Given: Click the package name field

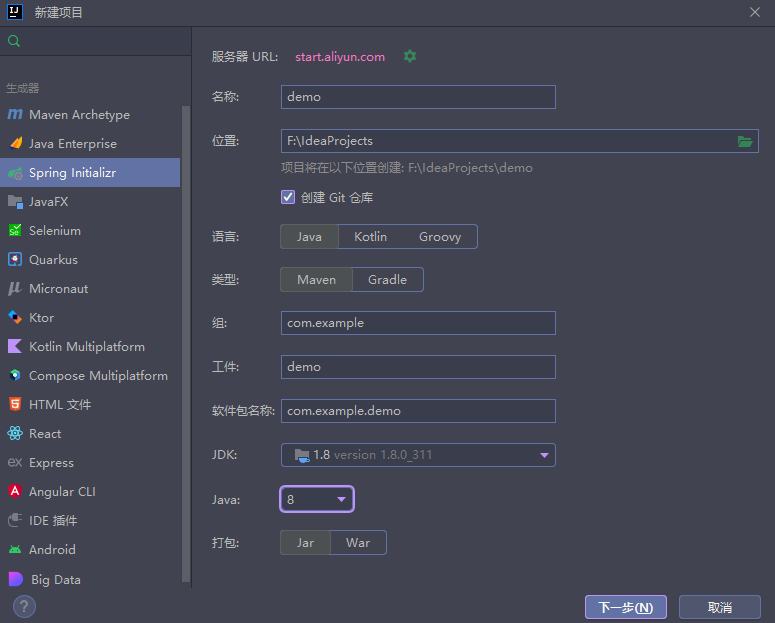Looking at the screenshot, I should [x=418, y=411].
